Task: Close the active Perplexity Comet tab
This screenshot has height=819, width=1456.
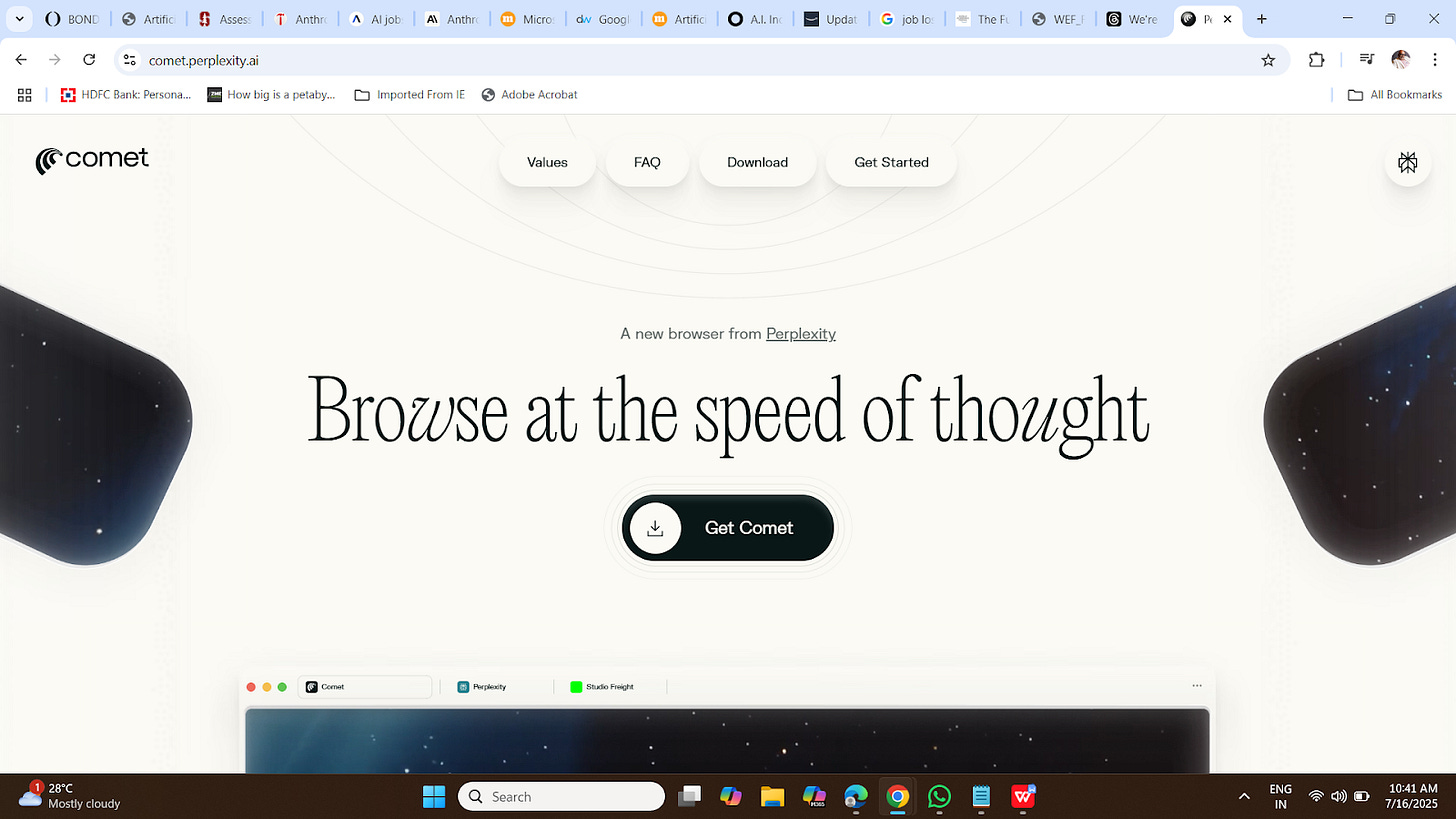Action: (x=1227, y=19)
